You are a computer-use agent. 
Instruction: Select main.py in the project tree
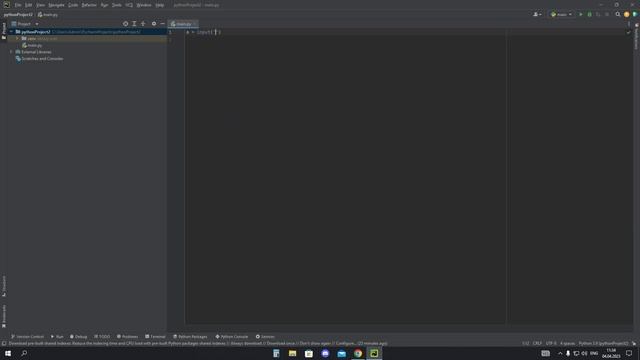tap(32, 45)
